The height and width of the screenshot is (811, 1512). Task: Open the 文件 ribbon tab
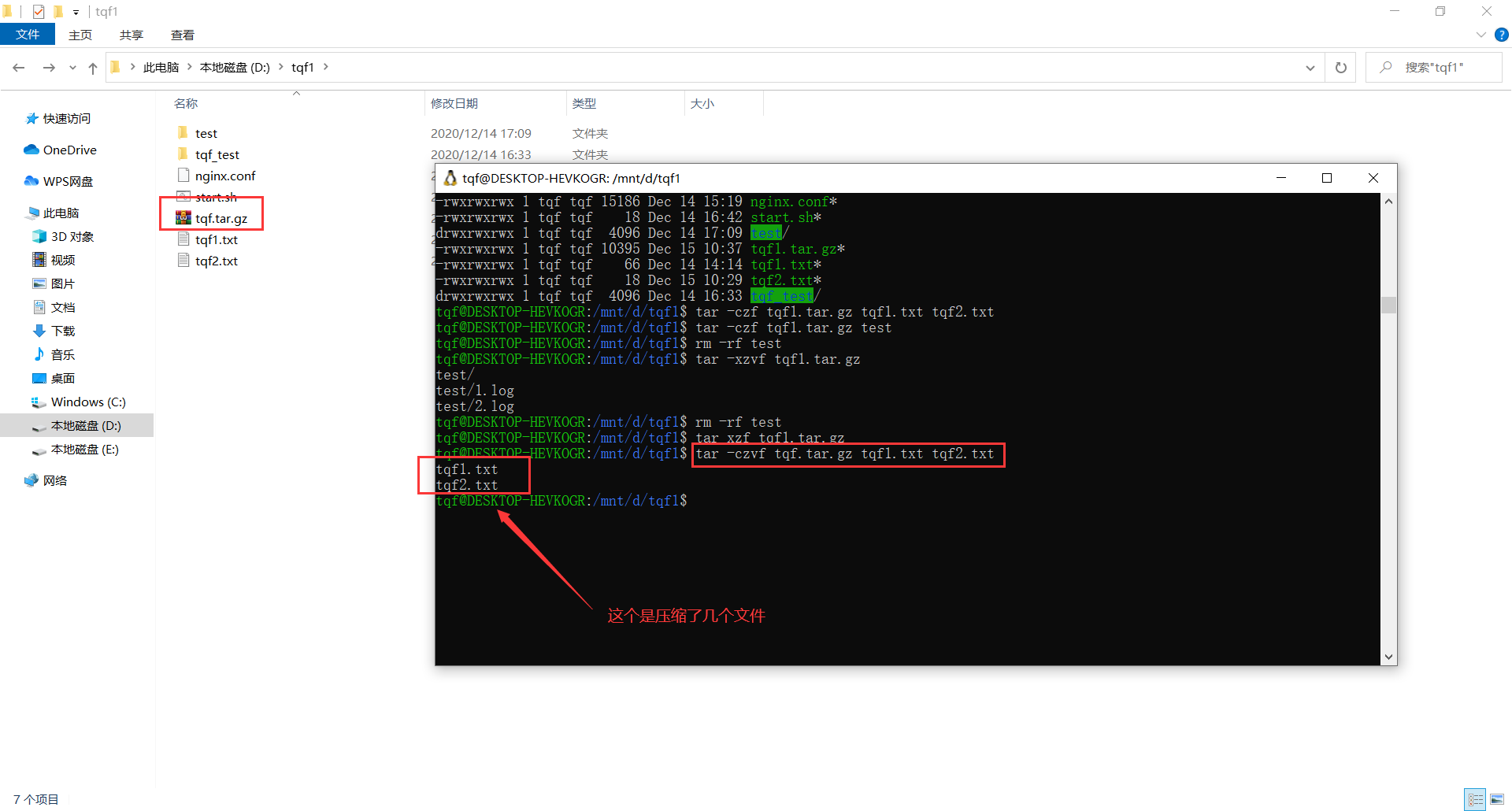28,35
